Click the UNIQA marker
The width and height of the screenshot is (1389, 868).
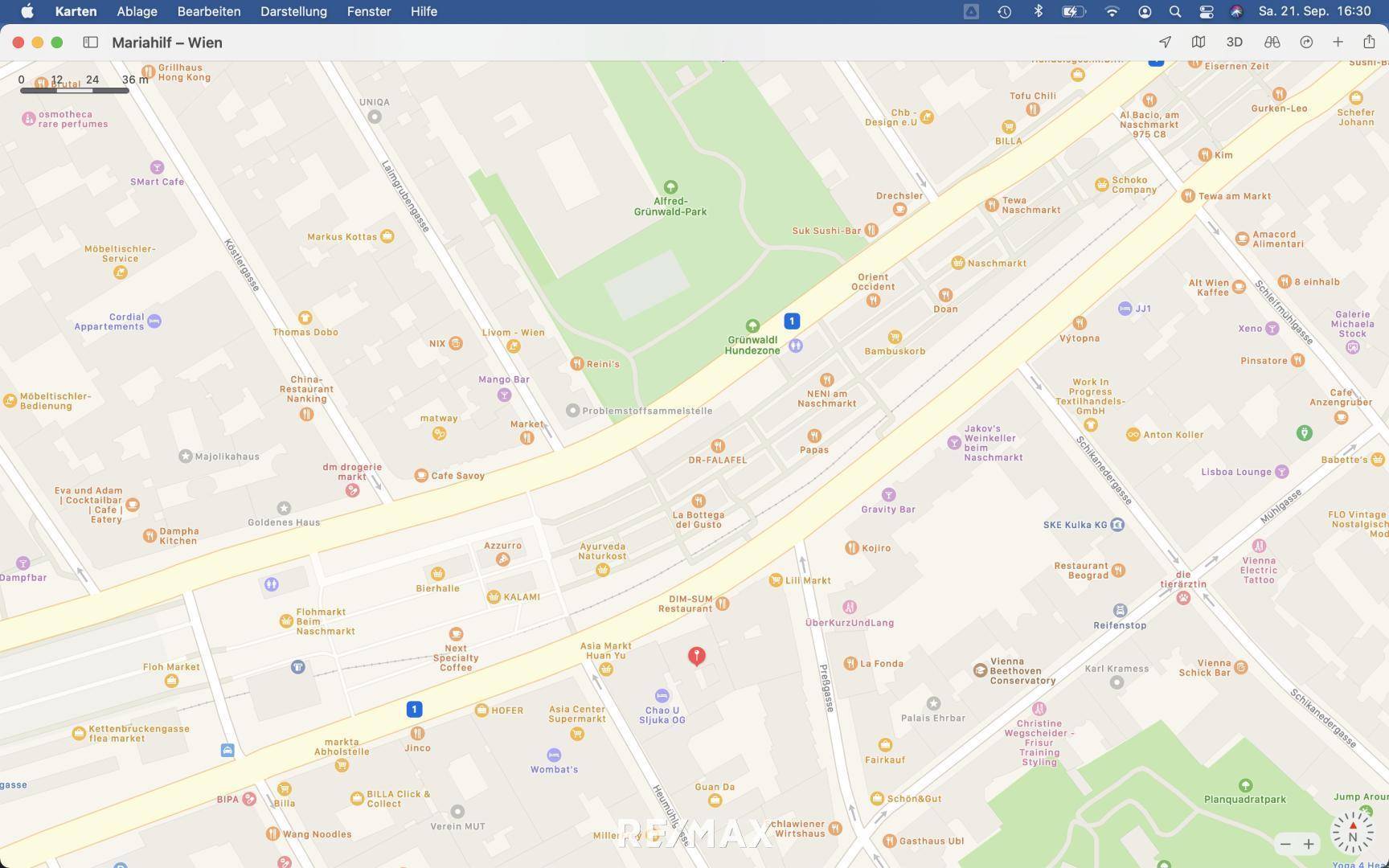pyautogui.click(x=374, y=117)
